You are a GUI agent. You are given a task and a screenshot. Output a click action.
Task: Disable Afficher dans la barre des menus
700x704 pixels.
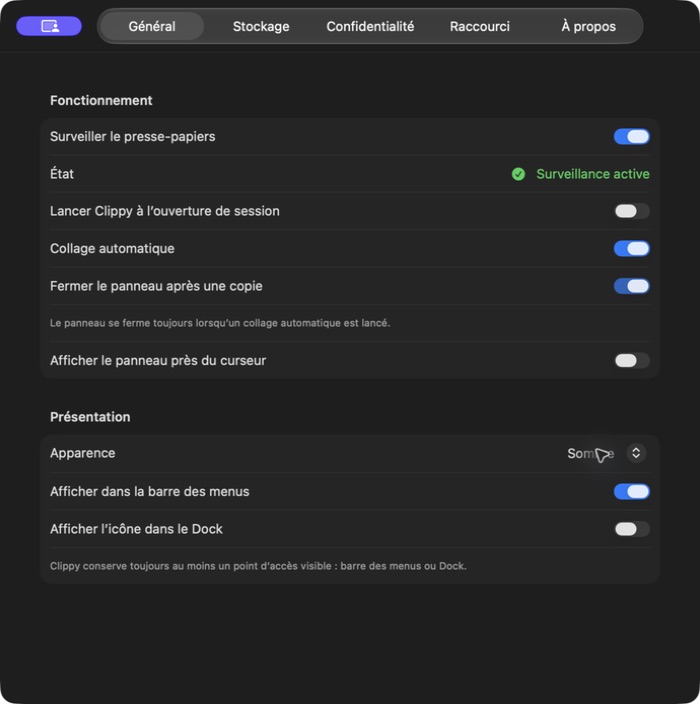pyautogui.click(x=631, y=492)
